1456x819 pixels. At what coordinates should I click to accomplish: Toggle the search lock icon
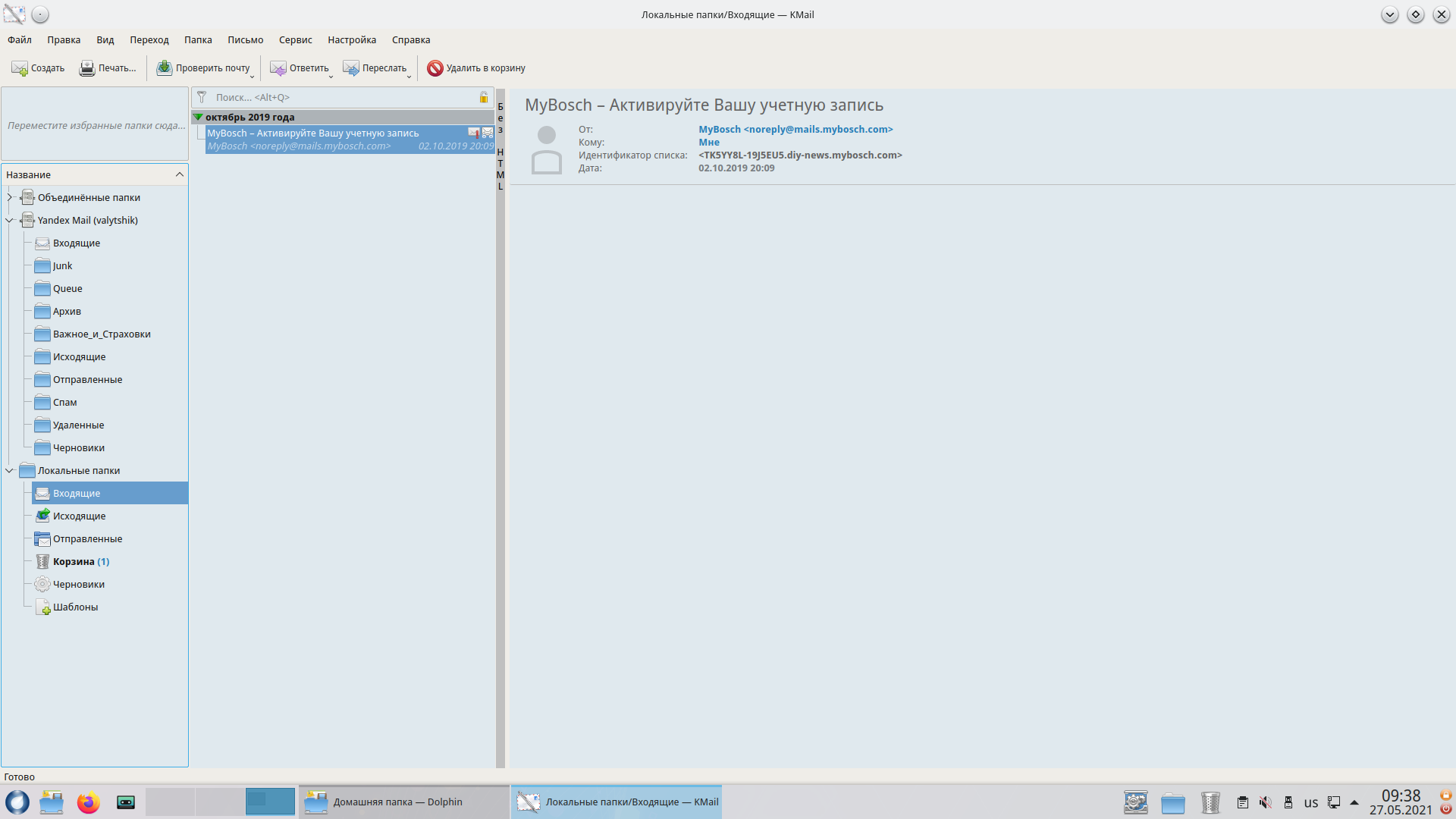[x=484, y=97]
